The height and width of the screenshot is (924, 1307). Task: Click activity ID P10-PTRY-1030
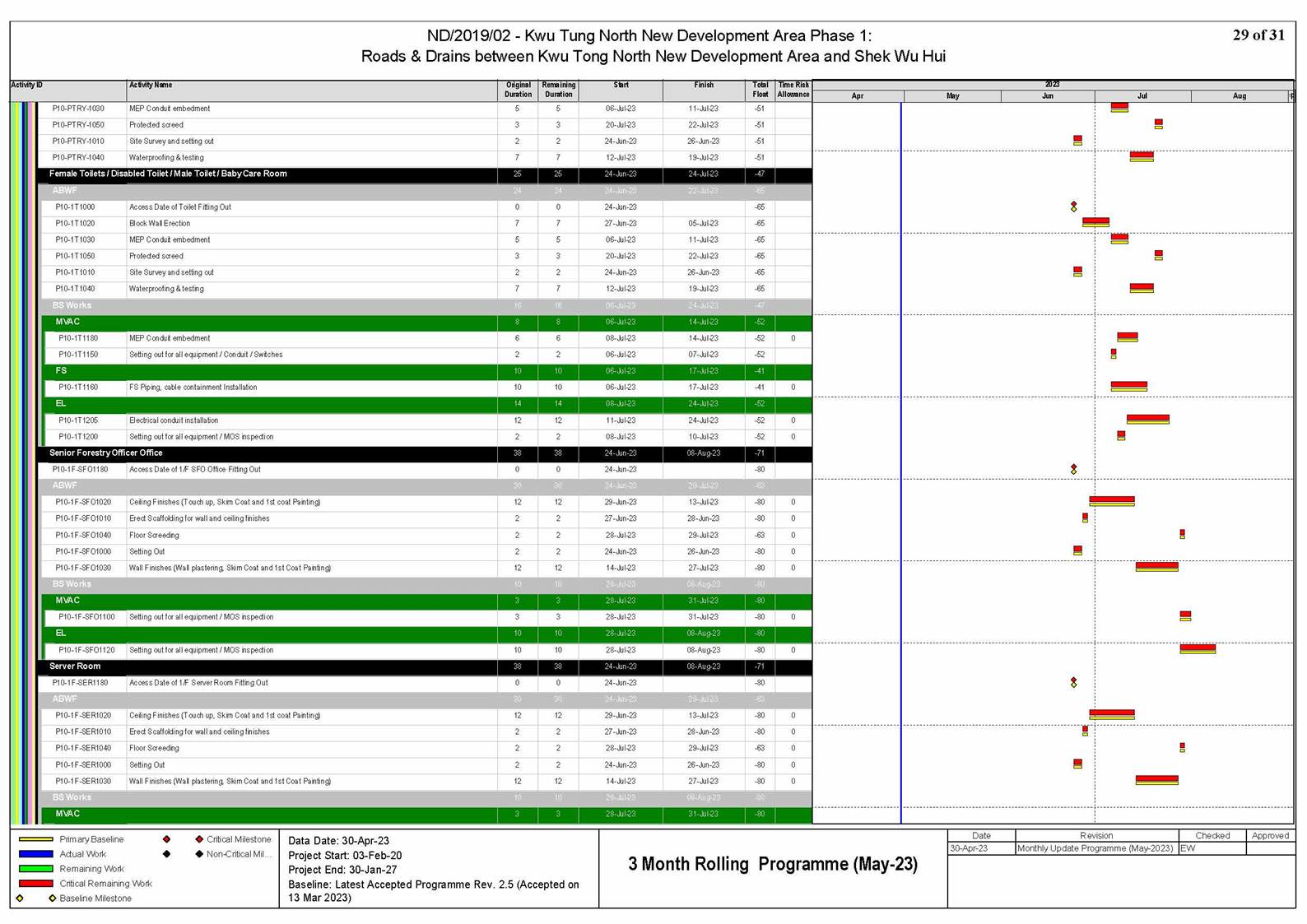click(78, 109)
